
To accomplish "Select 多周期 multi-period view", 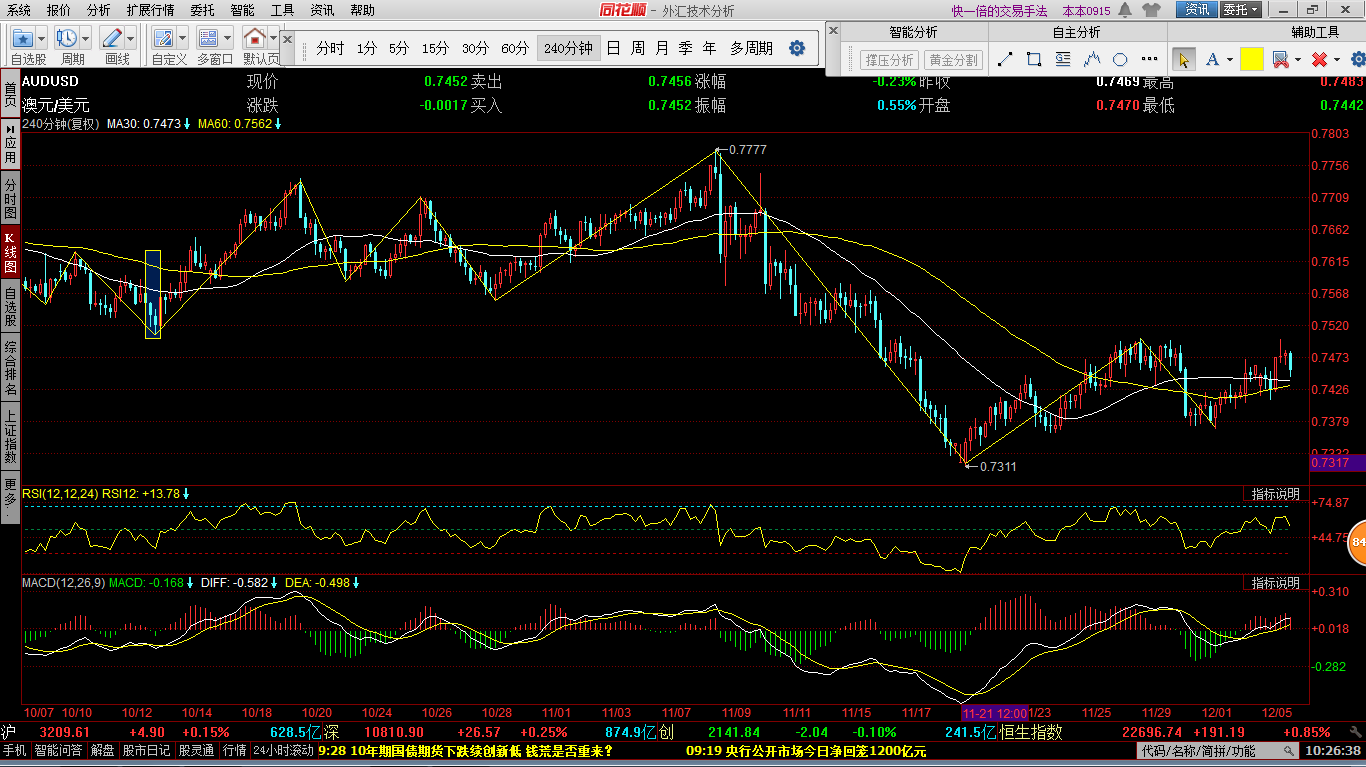I will click(751, 48).
